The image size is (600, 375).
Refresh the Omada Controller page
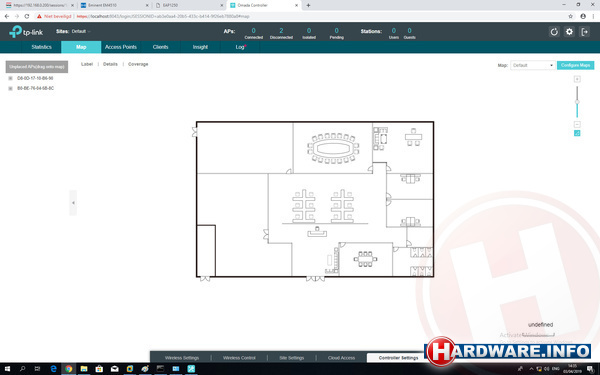click(x=554, y=32)
